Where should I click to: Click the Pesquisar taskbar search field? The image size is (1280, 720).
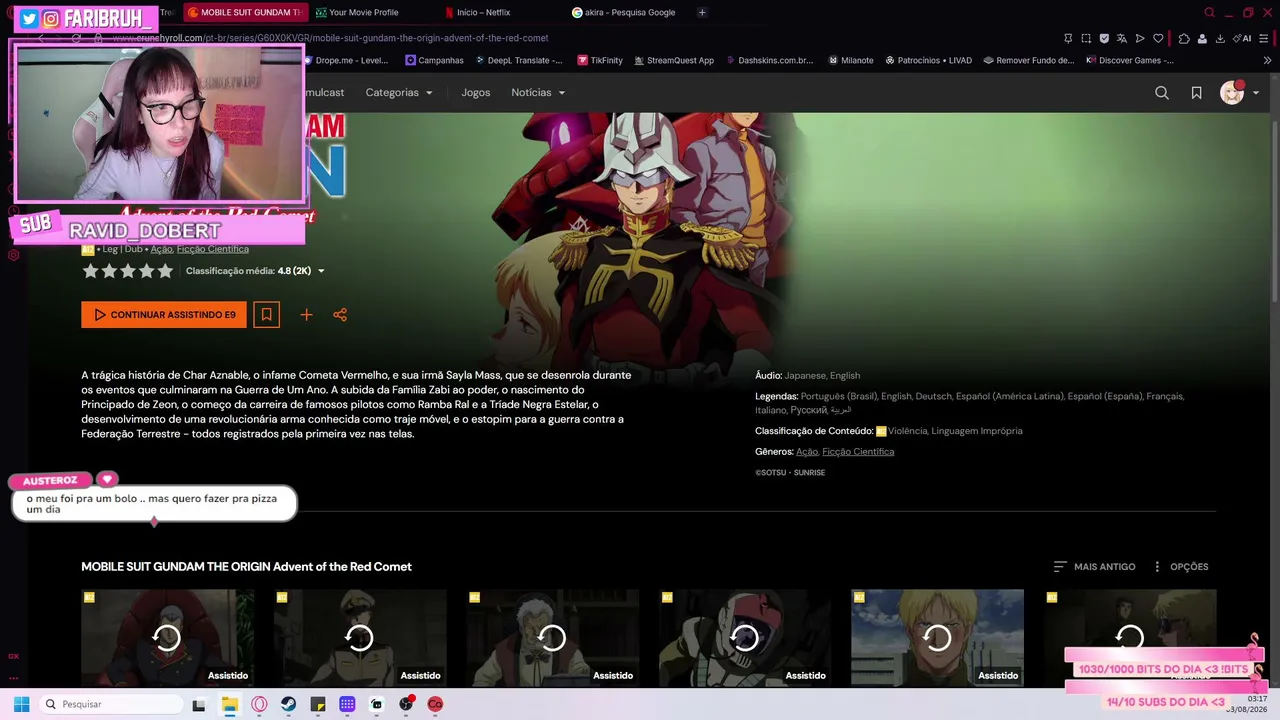click(x=113, y=704)
